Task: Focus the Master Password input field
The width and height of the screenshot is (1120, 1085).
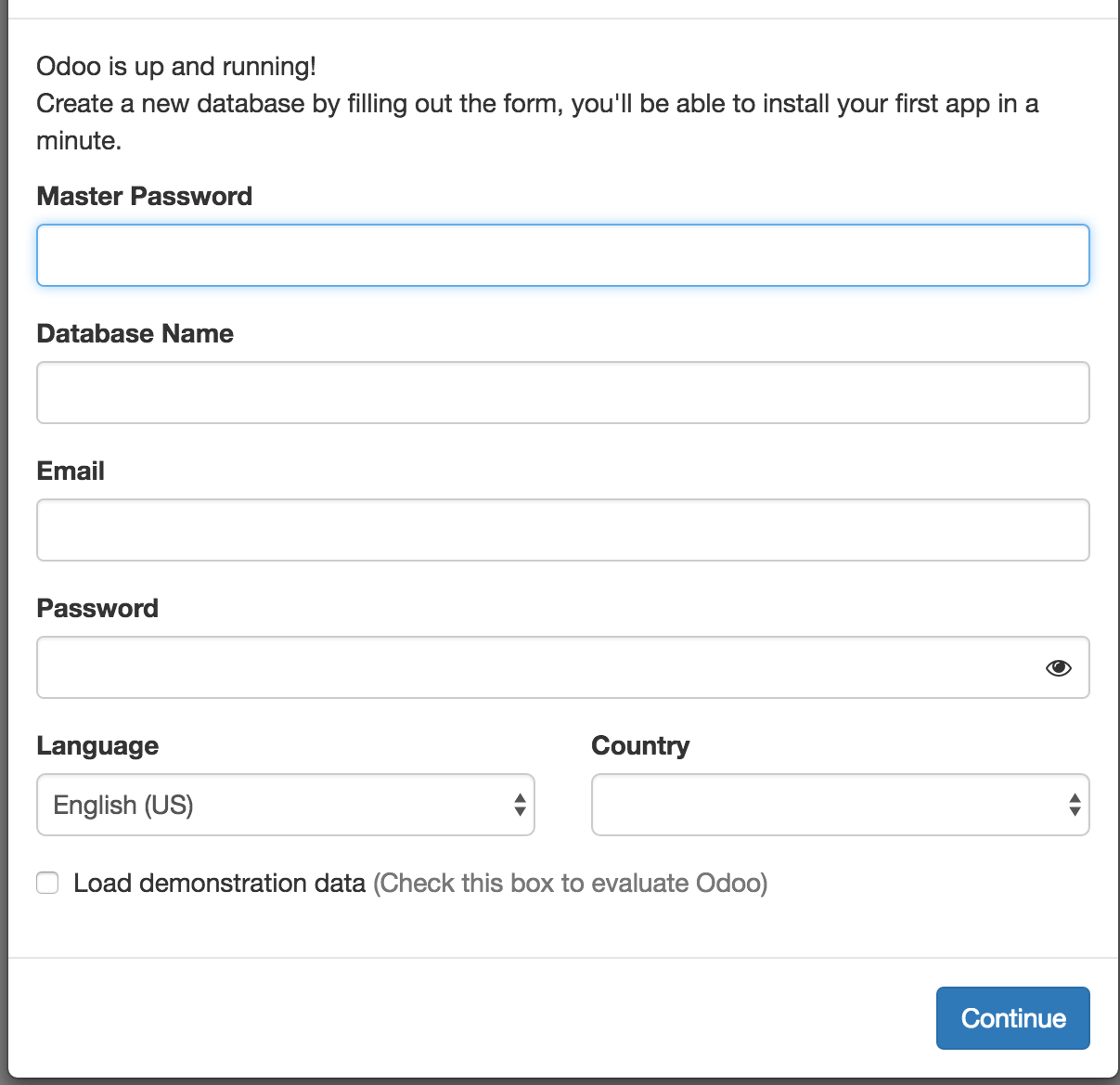Action: pos(562,255)
